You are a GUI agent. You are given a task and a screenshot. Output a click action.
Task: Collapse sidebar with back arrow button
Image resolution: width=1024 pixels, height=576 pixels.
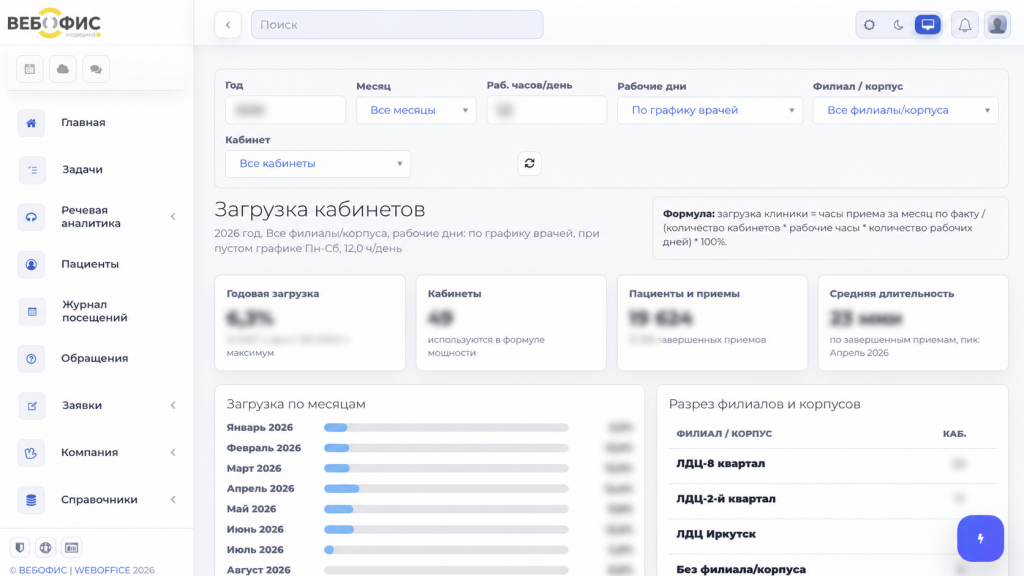point(228,25)
